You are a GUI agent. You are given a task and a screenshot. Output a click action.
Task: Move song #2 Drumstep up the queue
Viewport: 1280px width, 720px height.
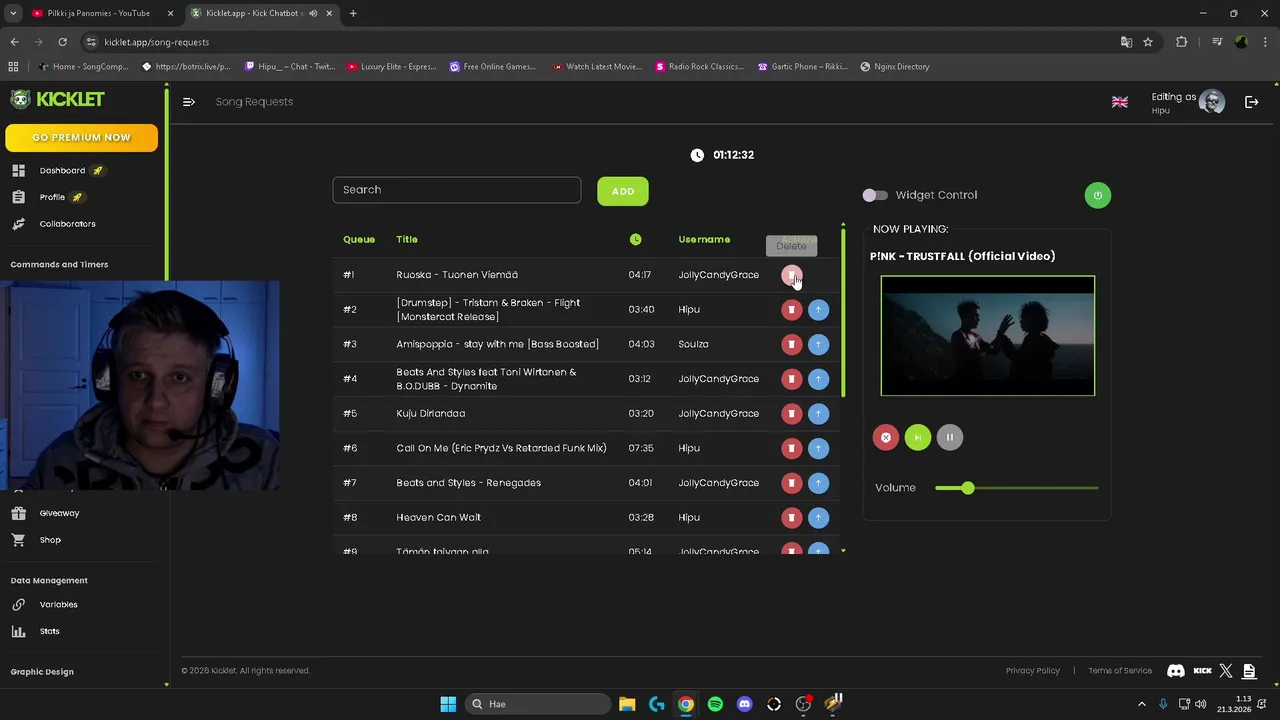818,310
